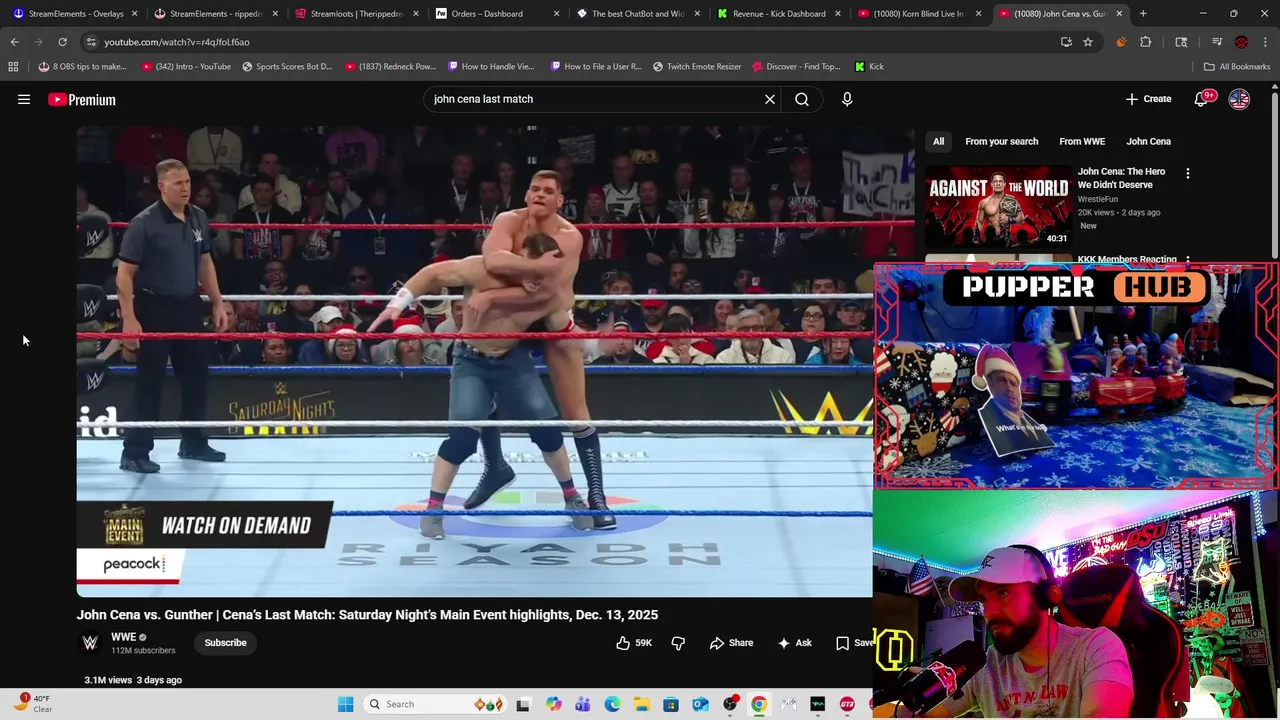Open weather widget showing 40°F

click(33, 704)
